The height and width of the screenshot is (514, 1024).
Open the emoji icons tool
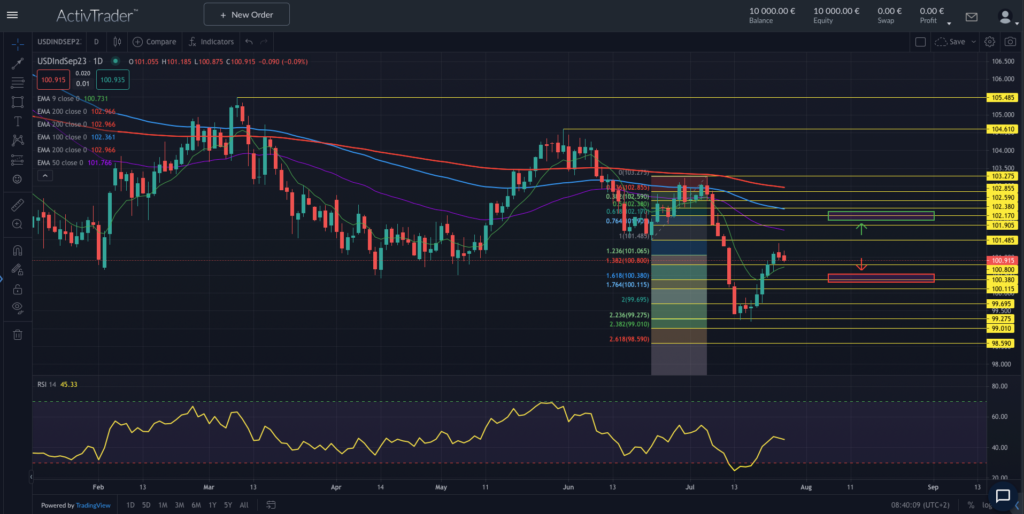coord(18,179)
